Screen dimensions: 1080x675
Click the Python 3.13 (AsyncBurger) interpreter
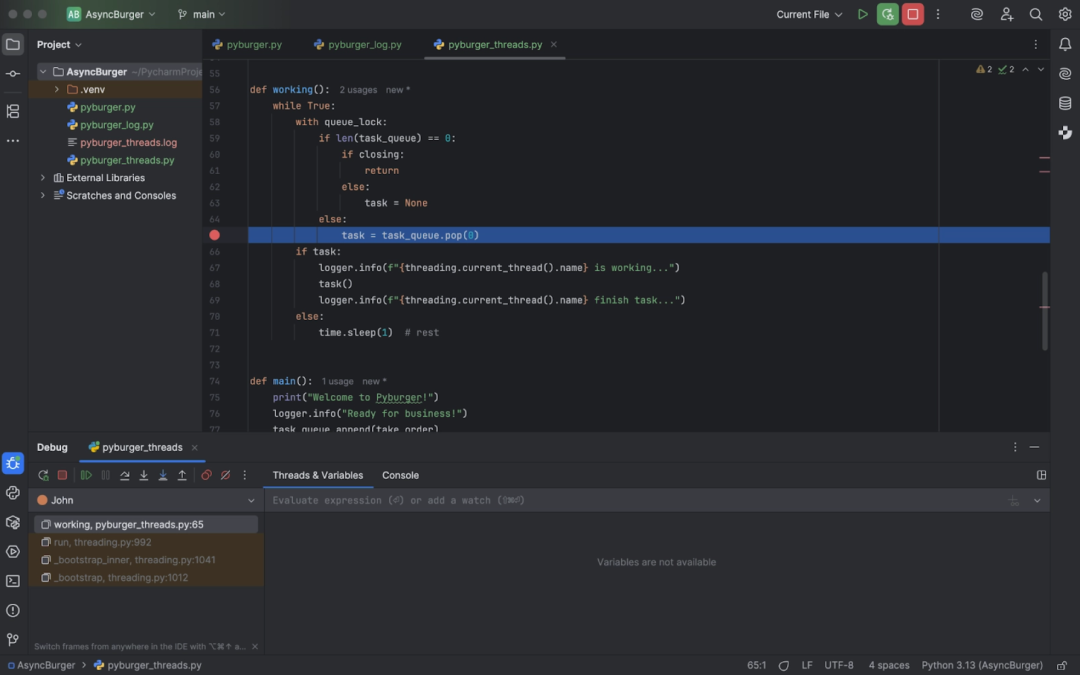(982, 665)
